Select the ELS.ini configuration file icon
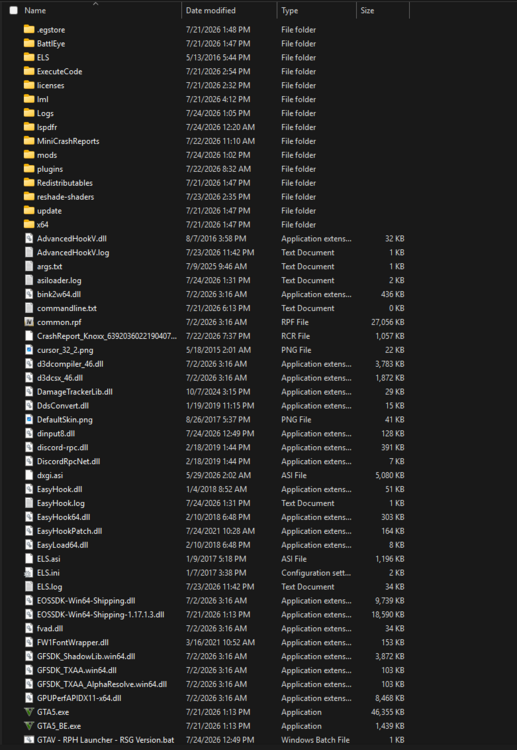Screen dimensions: 517x750 point(29,573)
